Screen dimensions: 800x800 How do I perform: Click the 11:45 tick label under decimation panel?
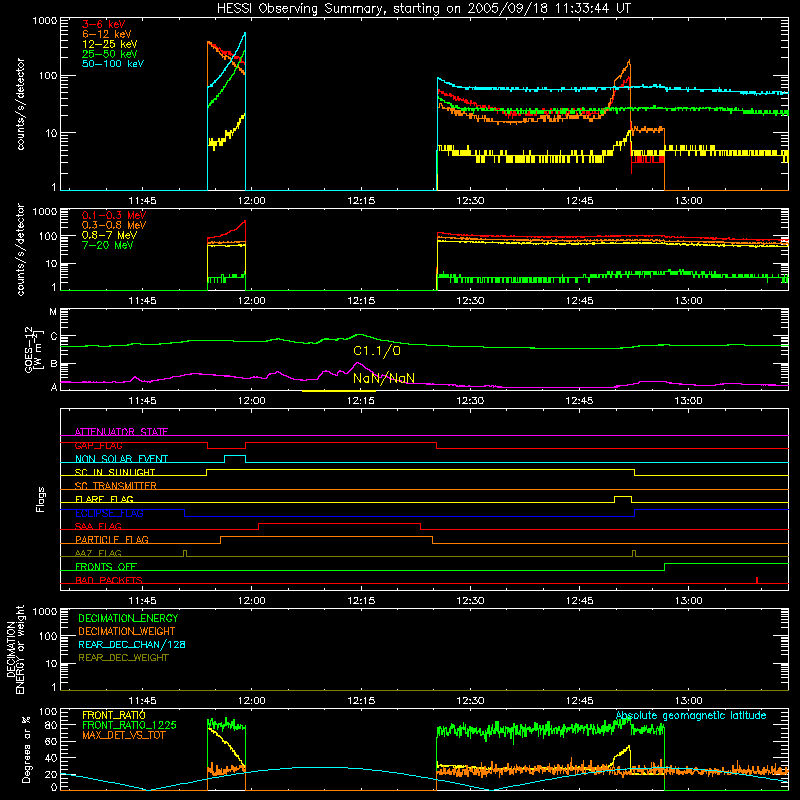point(142,701)
